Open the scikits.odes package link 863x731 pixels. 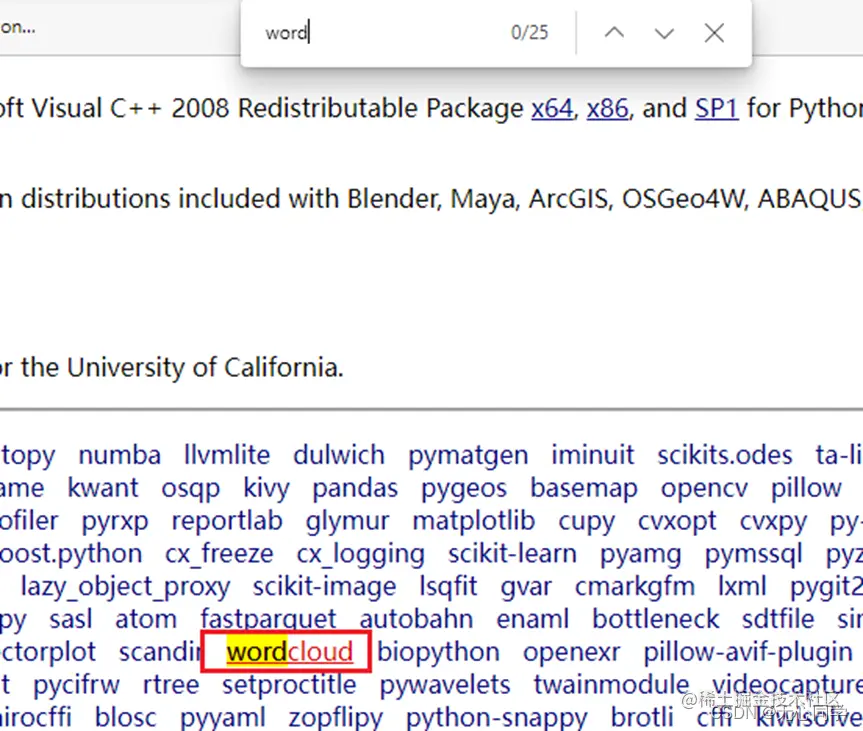tap(725, 455)
